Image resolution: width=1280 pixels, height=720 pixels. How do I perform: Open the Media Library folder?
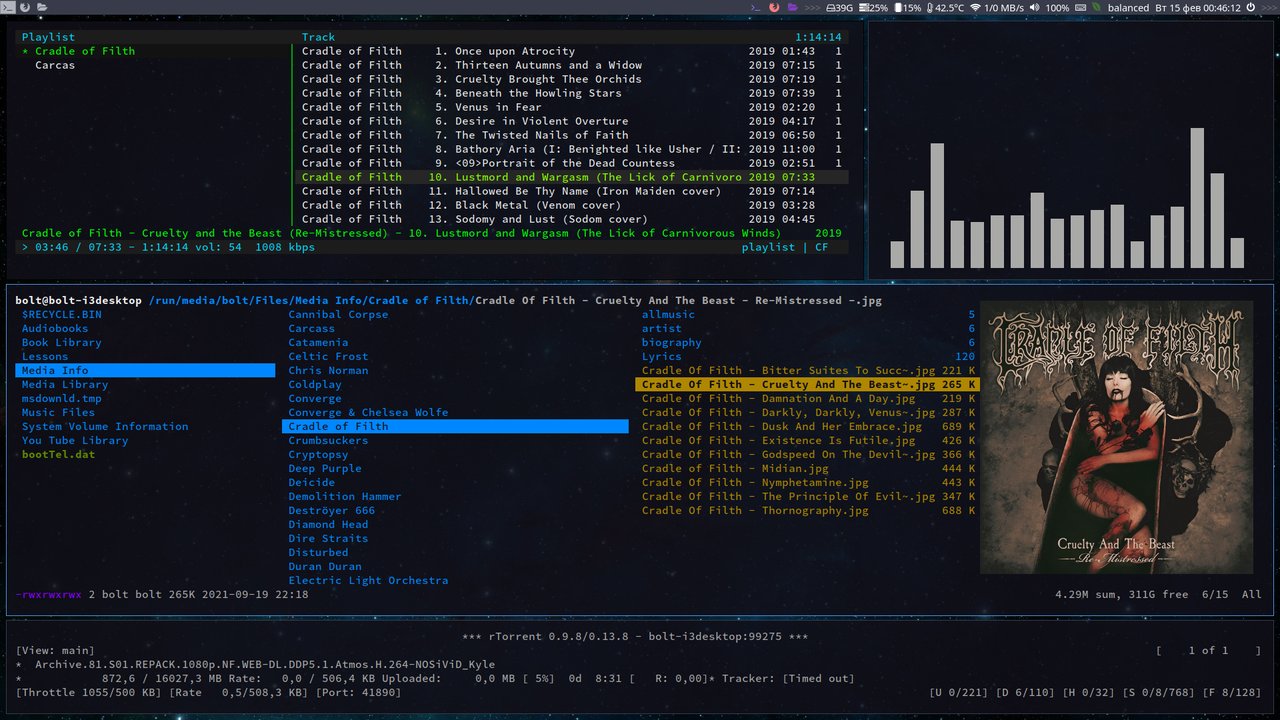pyautogui.click(x=65, y=384)
